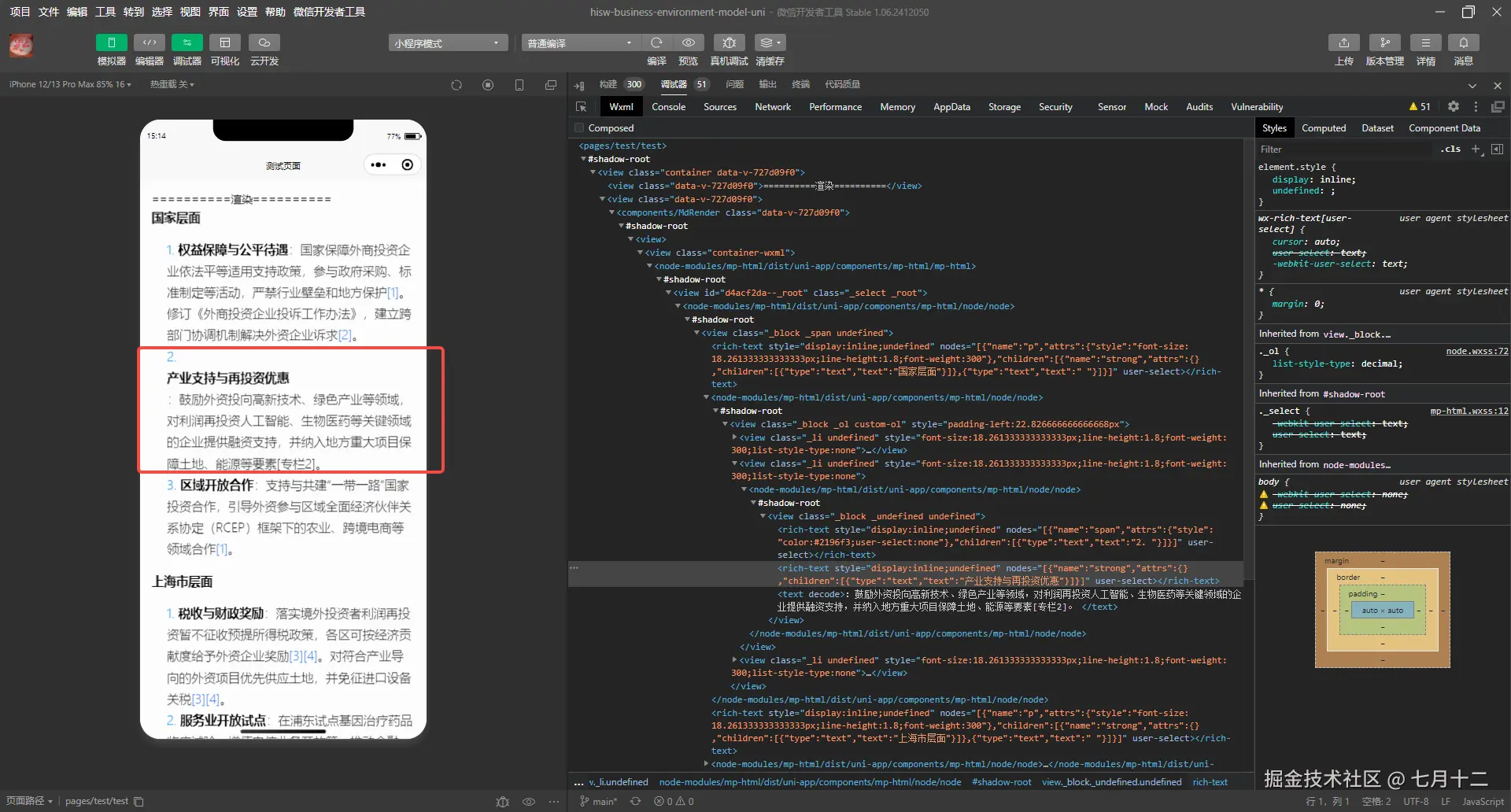The image size is (1511, 812).
Task: Open the mp-html.wxss:12 source link
Action: pos(1469,412)
